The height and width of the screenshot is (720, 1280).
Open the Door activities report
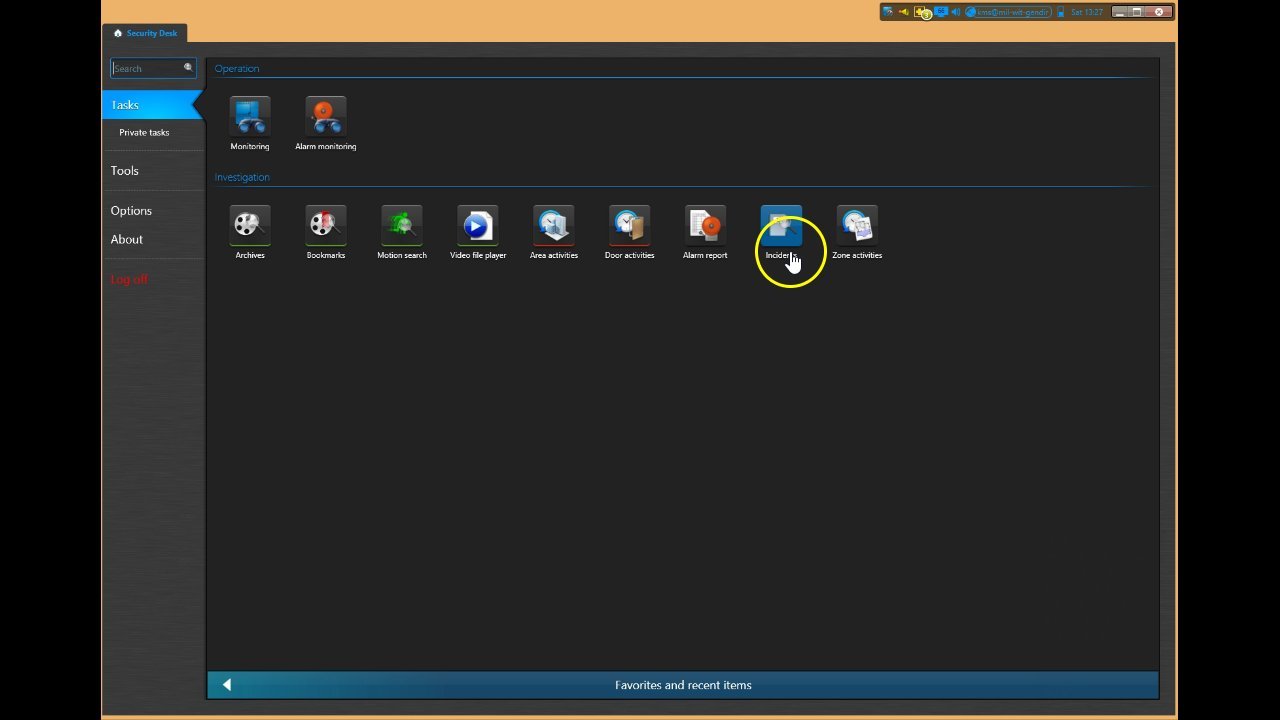pos(630,233)
